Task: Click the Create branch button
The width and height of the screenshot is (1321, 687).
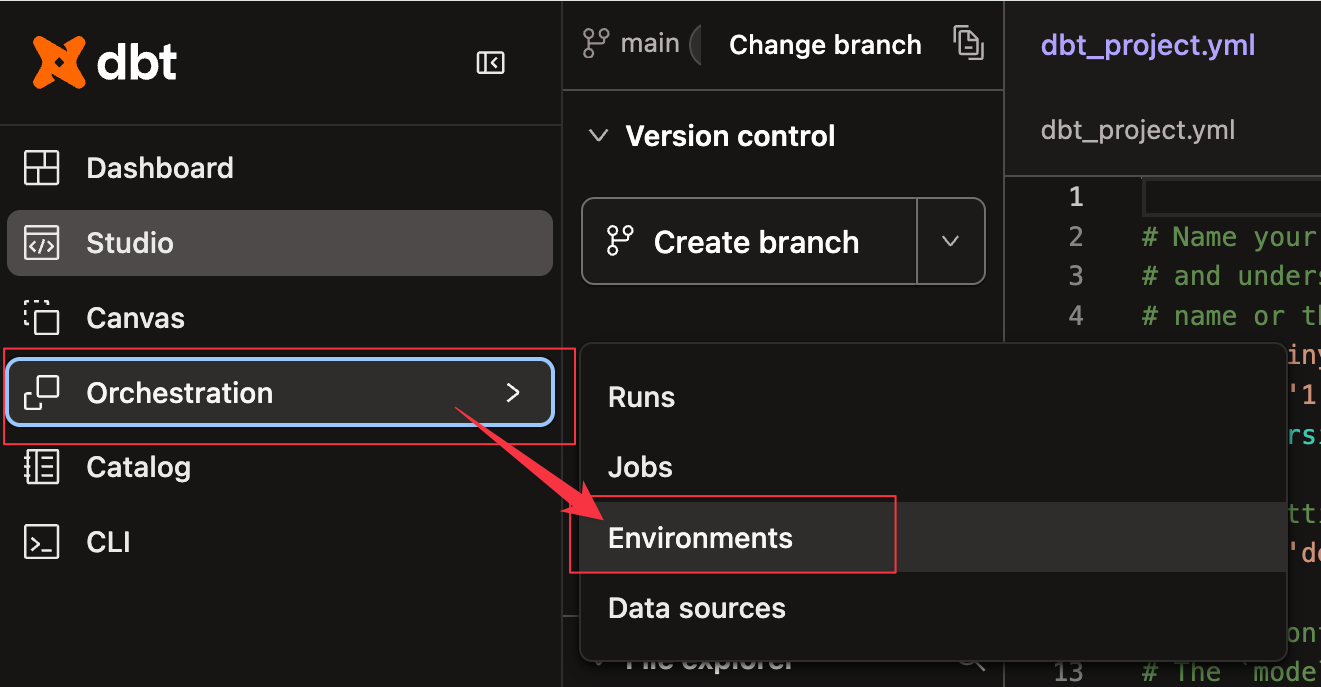Action: (x=750, y=241)
